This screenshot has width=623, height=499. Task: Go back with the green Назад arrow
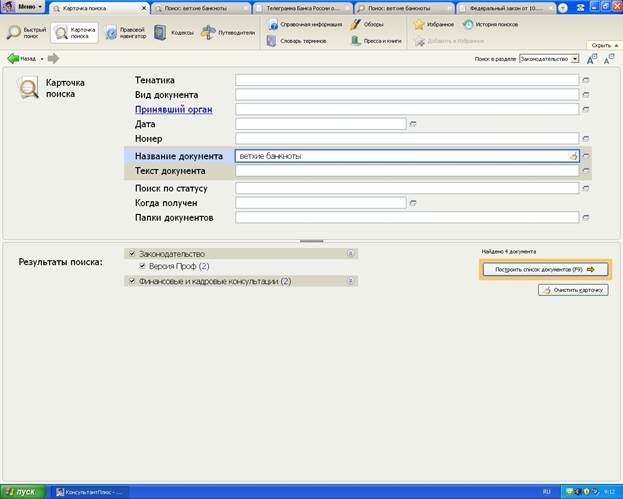click(x=21, y=58)
